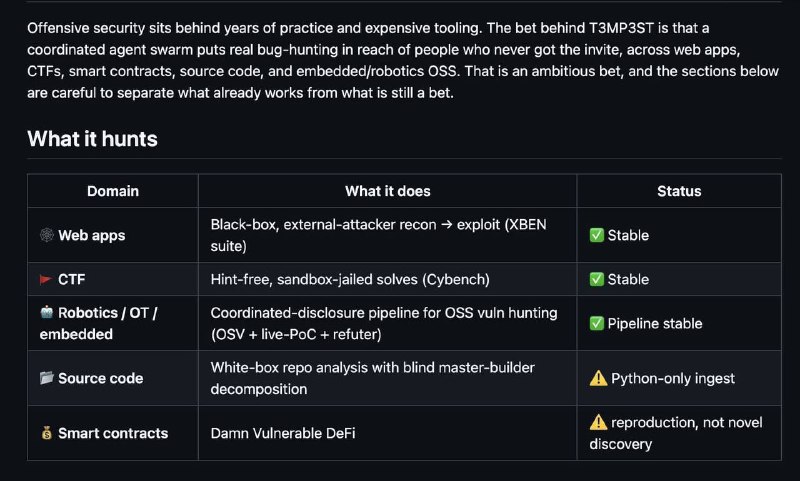This screenshot has width=800, height=481.
Task: Click the robot icon beside Robotics / OT
Action: point(46,312)
